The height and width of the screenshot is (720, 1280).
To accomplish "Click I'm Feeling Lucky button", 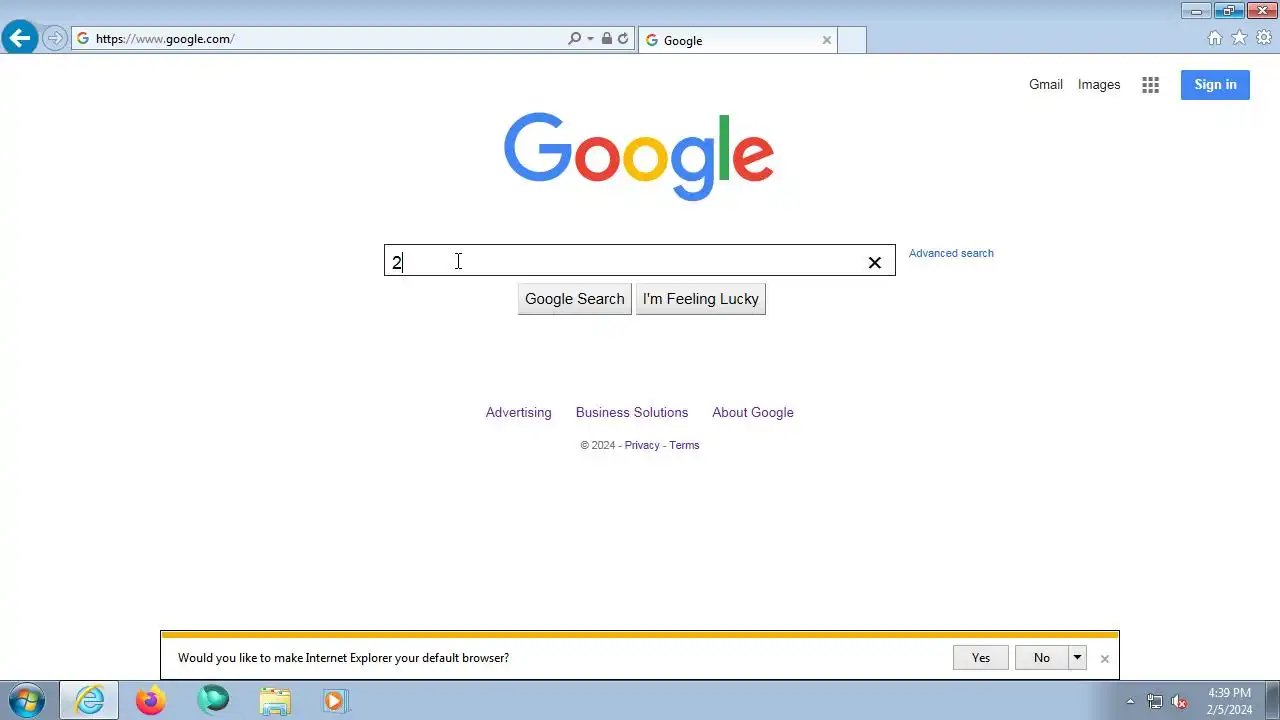I will (x=701, y=299).
